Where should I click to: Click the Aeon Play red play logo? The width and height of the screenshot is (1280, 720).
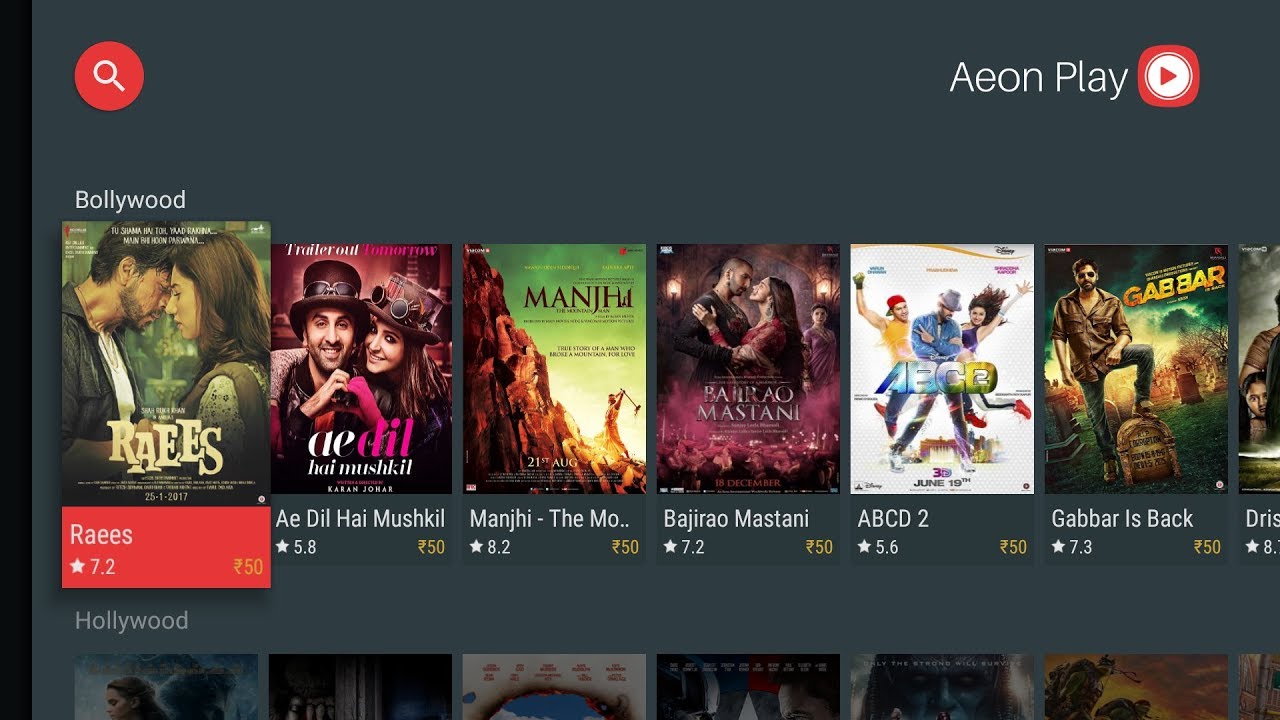[1168, 76]
